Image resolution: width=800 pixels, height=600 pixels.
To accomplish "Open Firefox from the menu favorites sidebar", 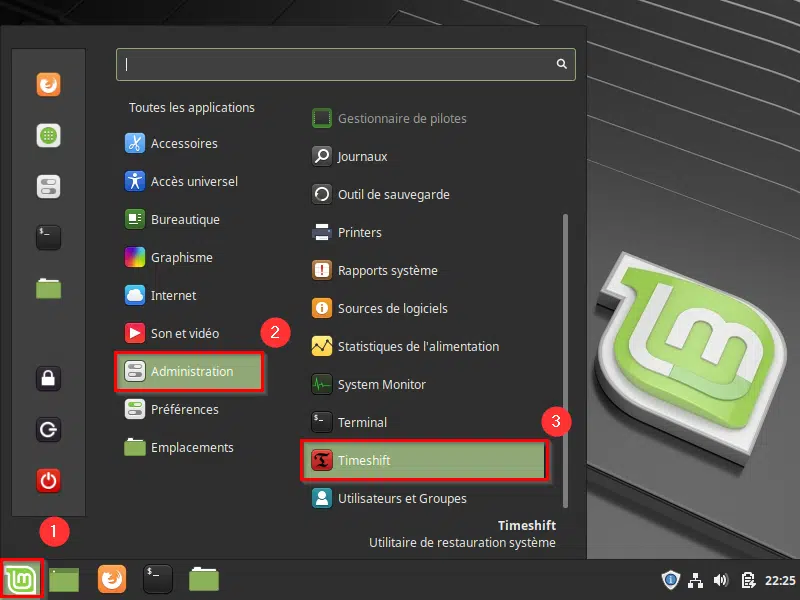I will pyautogui.click(x=48, y=84).
